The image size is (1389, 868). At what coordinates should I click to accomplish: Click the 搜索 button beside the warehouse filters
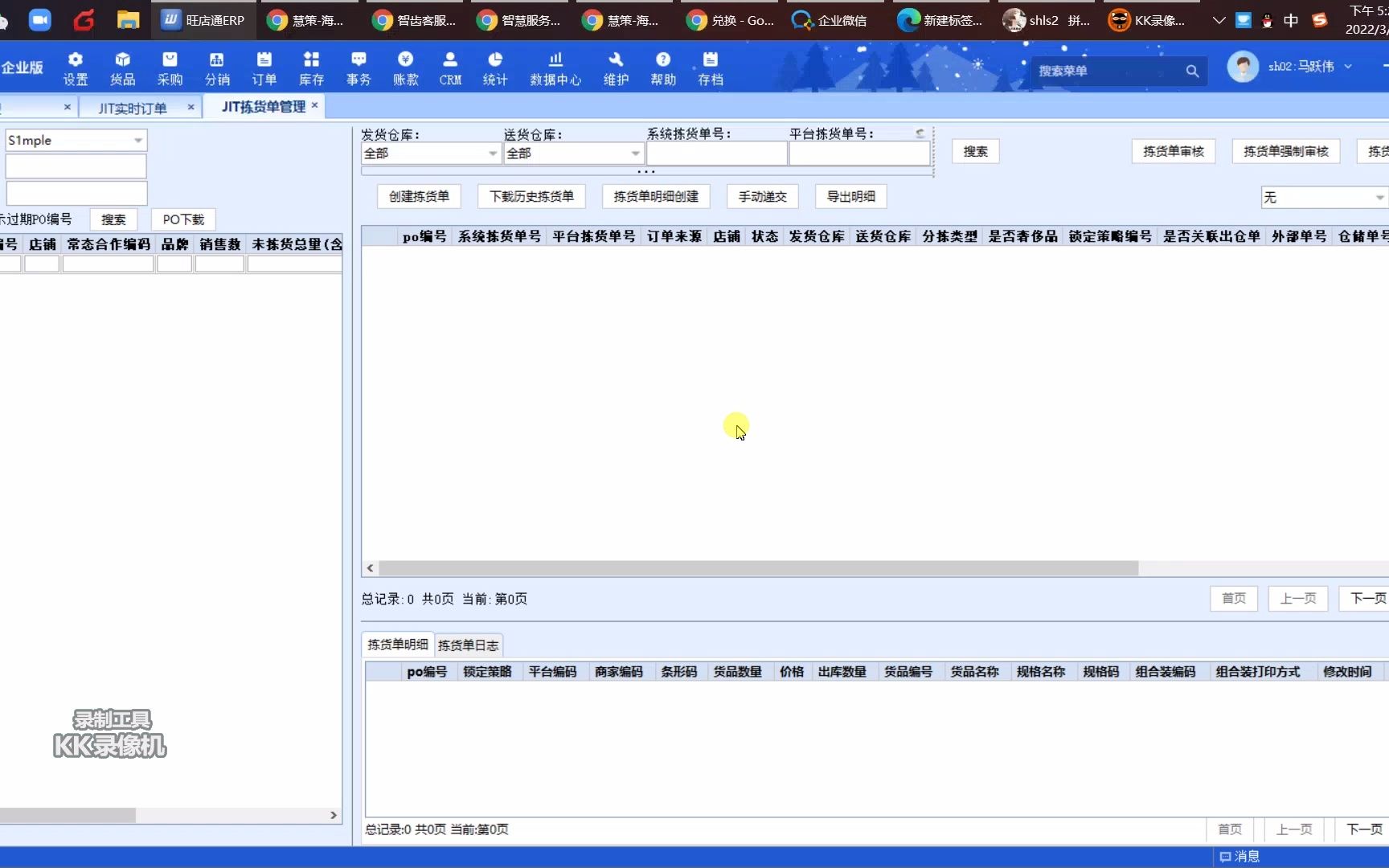975,151
